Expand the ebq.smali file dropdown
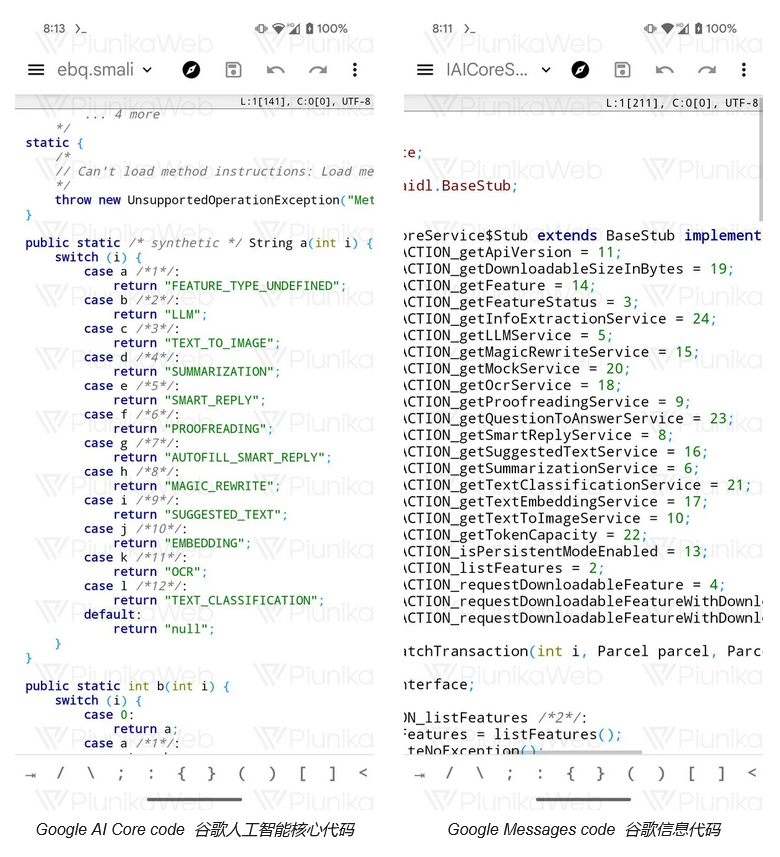Viewport: 780px width, 857px height. tap(147, 70)
